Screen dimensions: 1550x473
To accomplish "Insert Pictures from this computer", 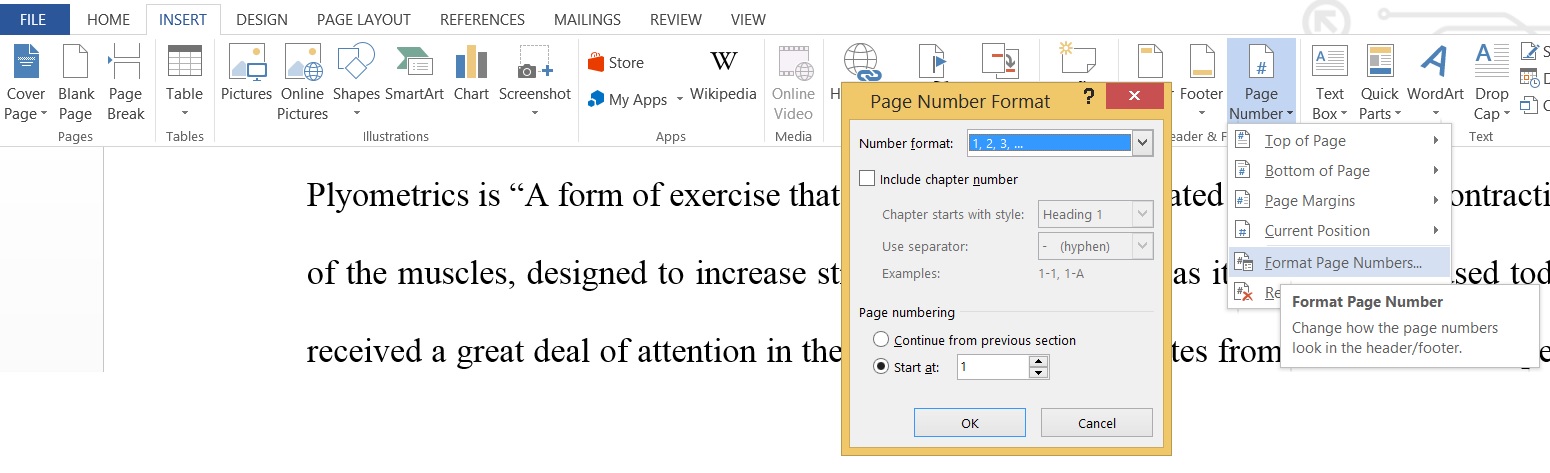I will pyautogui.click(x=247, y=74).
